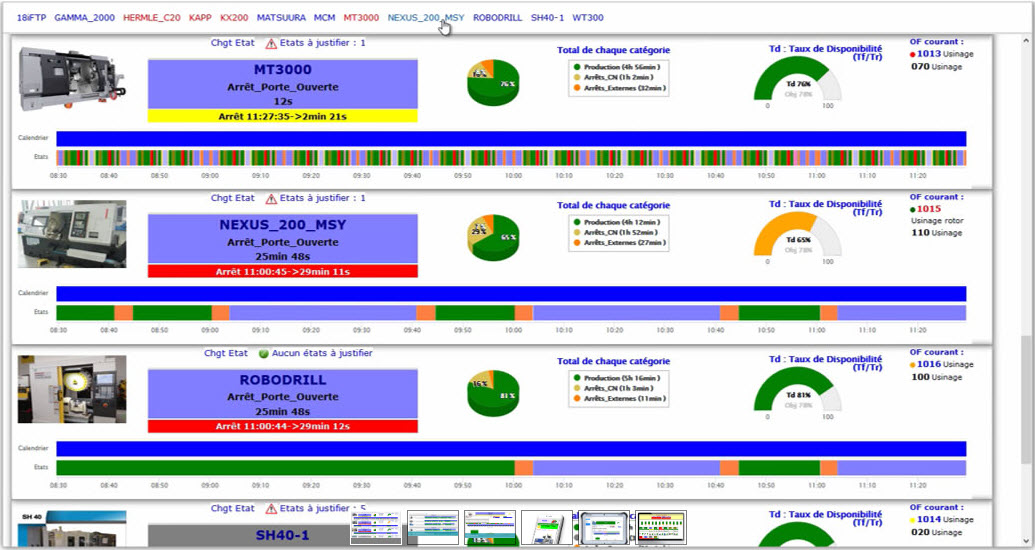The image size is (1035, 550).
Task: Click 'Chgt Etat' above the ROBODRILL panel
Action: tap(226, 353)
